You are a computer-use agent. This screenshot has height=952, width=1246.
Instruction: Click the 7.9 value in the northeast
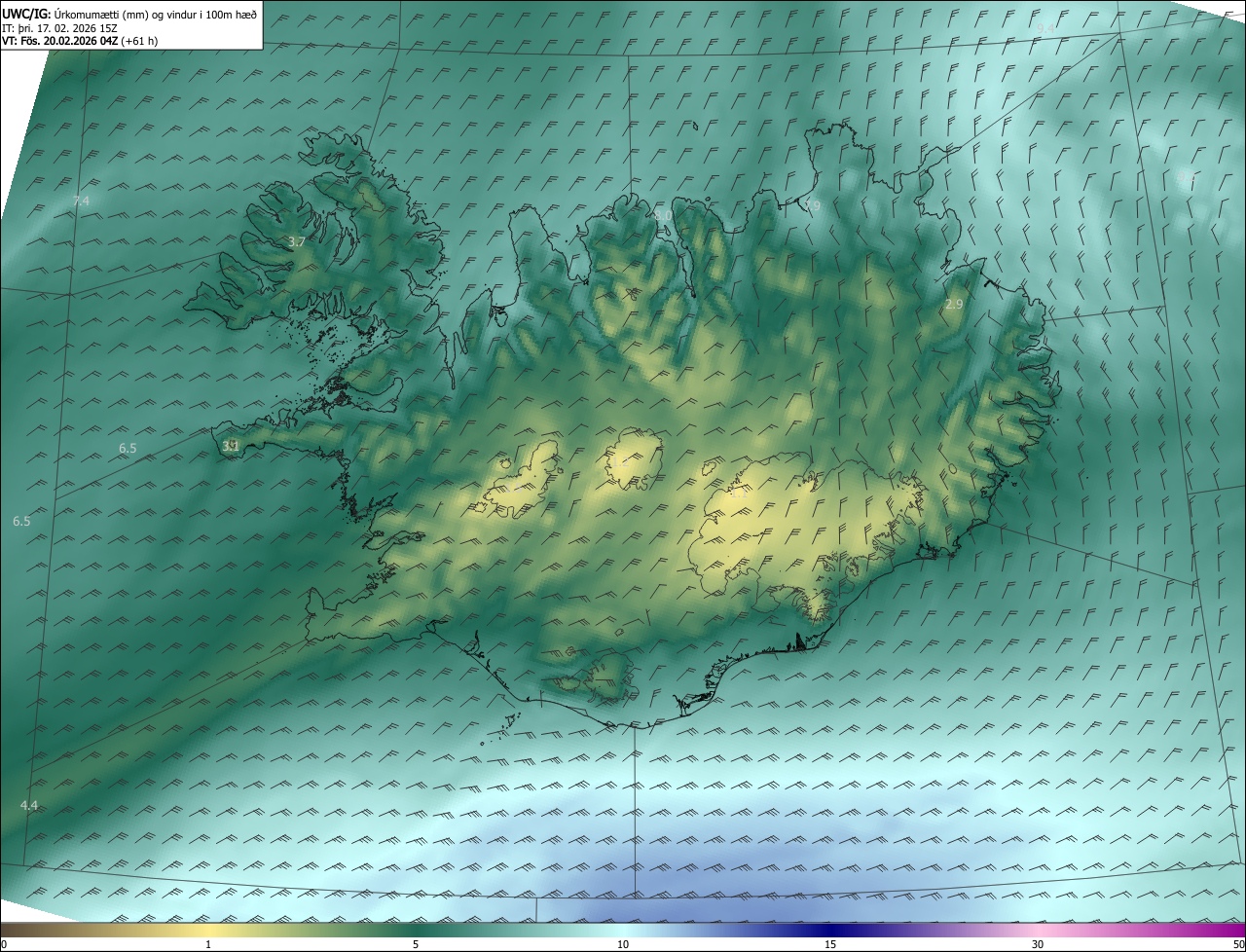coord(813,205)
